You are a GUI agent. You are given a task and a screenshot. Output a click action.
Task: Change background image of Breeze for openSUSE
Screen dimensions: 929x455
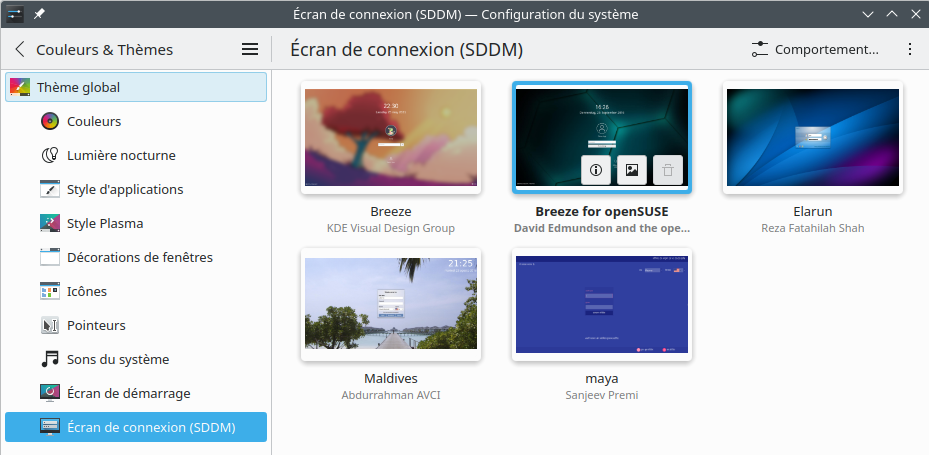(x=632, y=170)
